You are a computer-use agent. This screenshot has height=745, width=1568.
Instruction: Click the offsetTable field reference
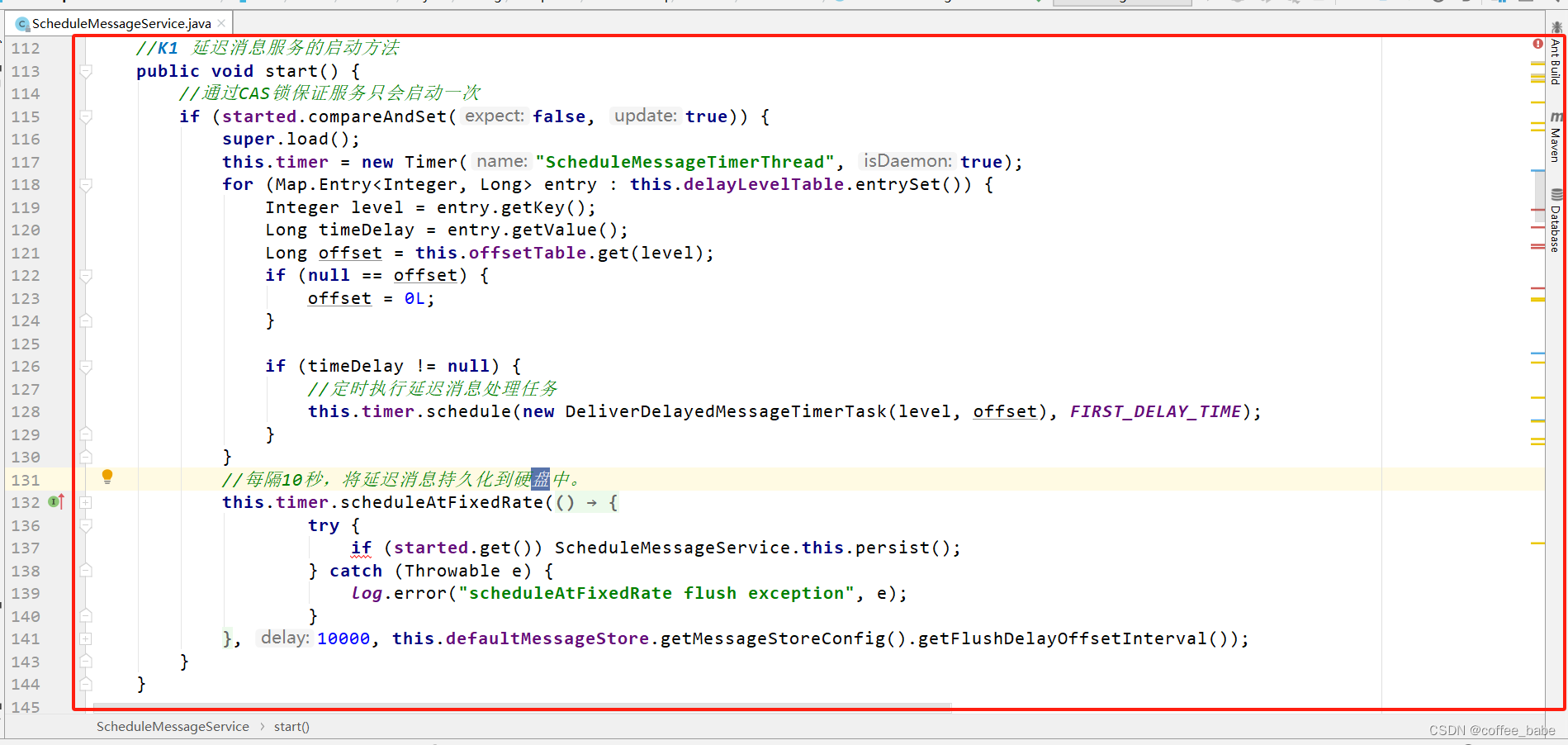pyautogui.click(x=528, y=253)
